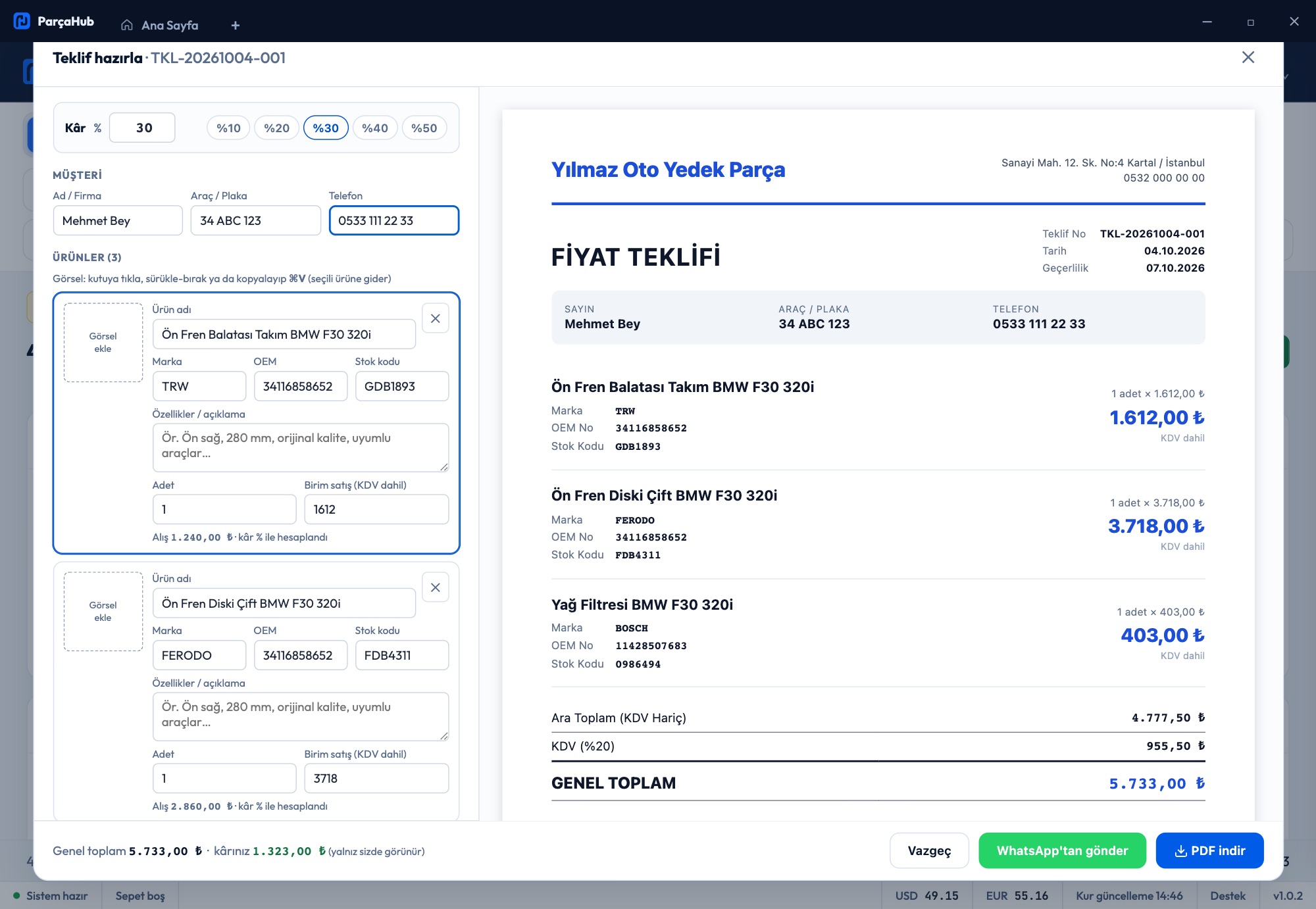1316x909 pixels.
Task: Click the EUR 55.16 exchange rate
Action: click(x=1017, y=896)
